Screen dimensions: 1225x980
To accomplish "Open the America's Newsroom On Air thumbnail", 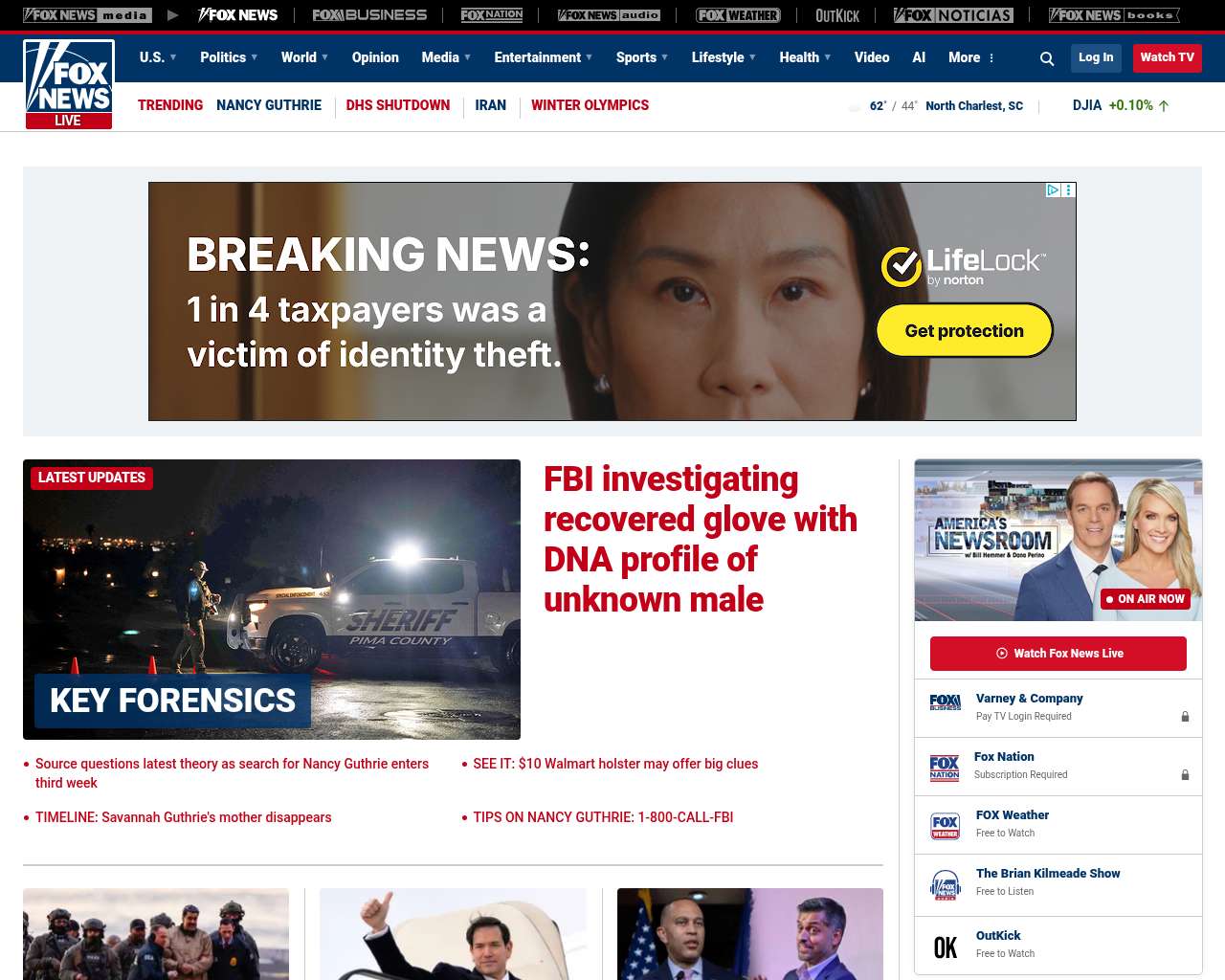I will point(1058,540).
